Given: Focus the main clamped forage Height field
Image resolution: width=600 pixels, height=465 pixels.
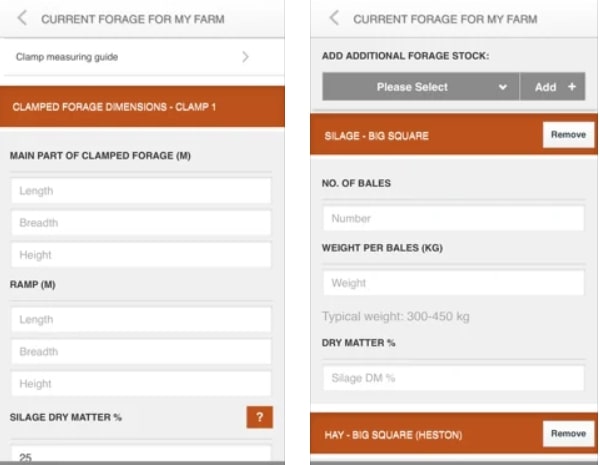Looking at the screenshot, I should 141,255.
